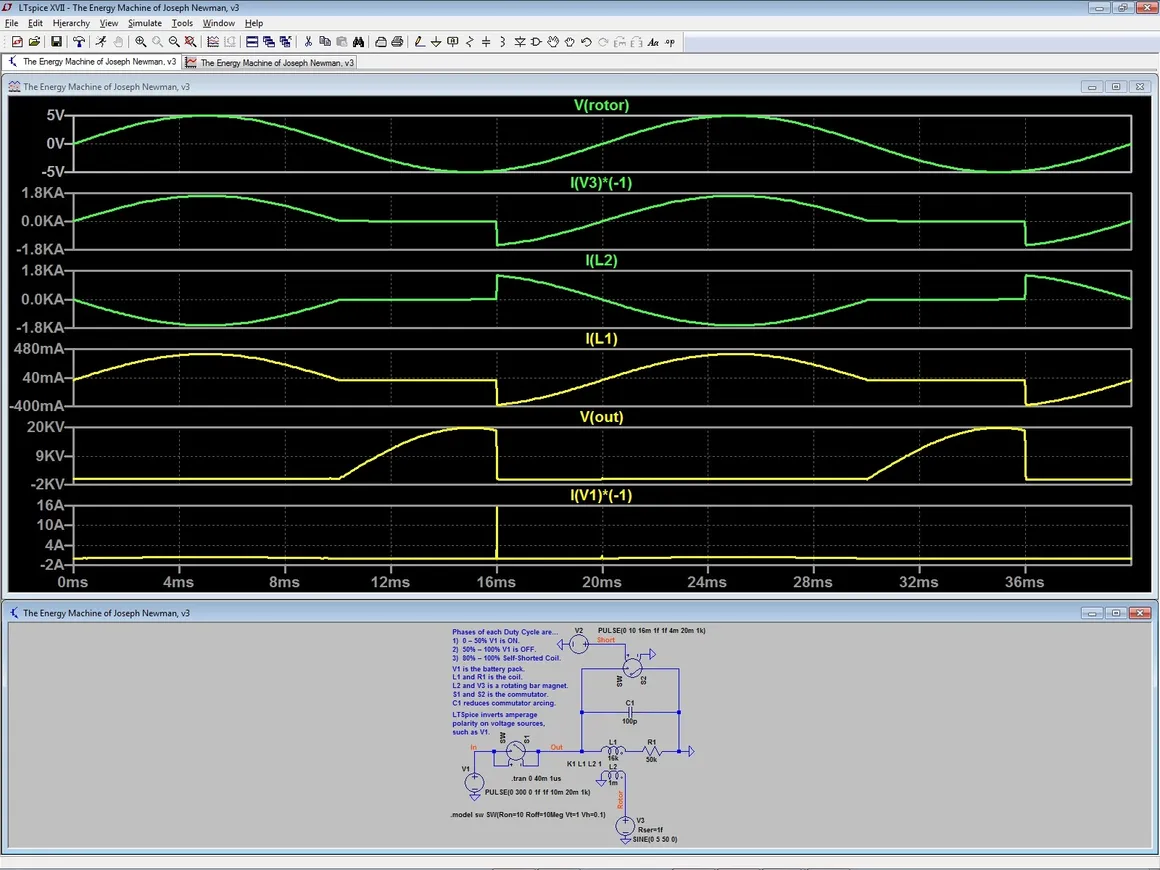This screenshot has height=870, width=1160.
Task: Click the Undo arrow icon
Action: coord(586,42)
